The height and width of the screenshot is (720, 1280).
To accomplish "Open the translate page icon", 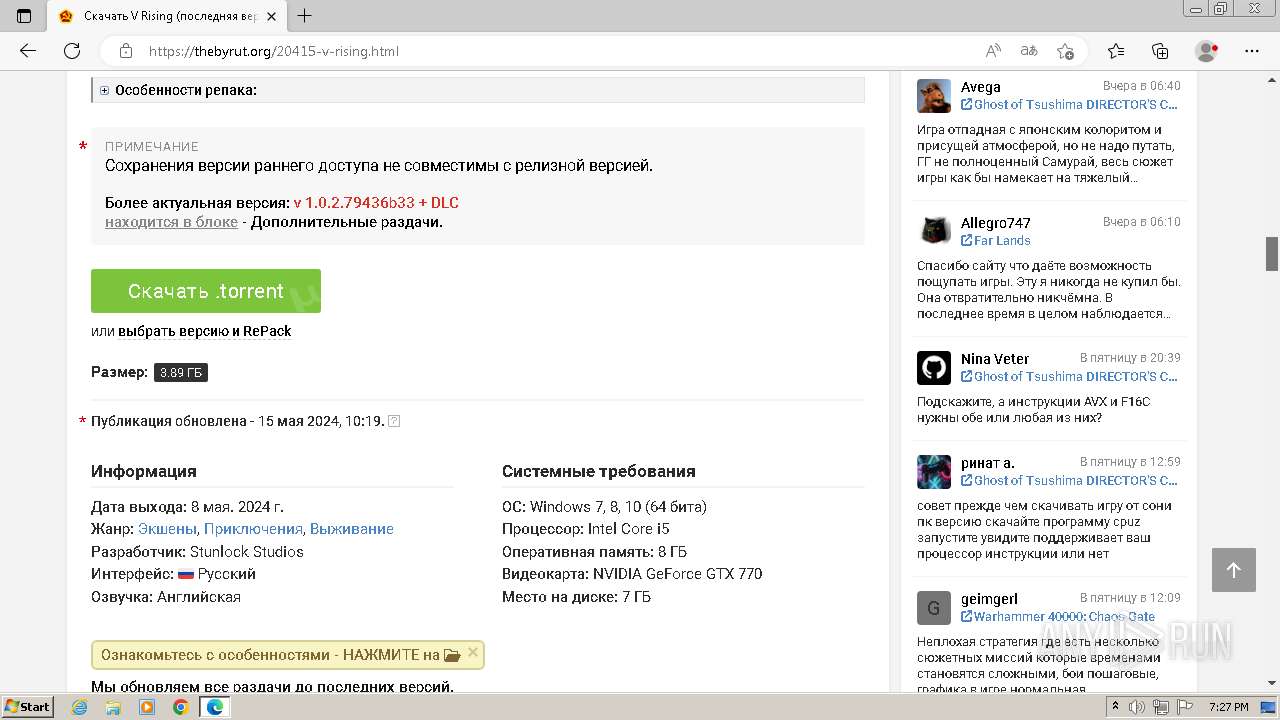I will point(1029,51).
